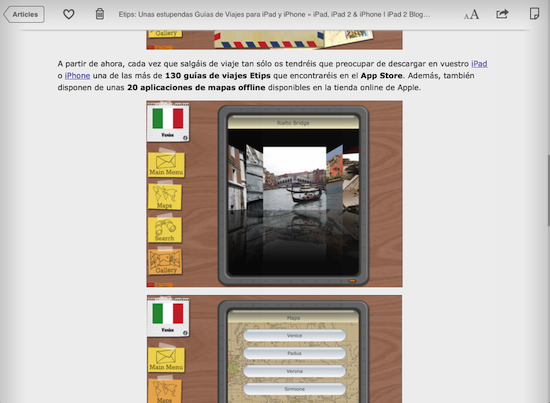The height and width of the screenshot is (403, 550).
Task: Favorite this article with the heart icon
Action: 68,14
